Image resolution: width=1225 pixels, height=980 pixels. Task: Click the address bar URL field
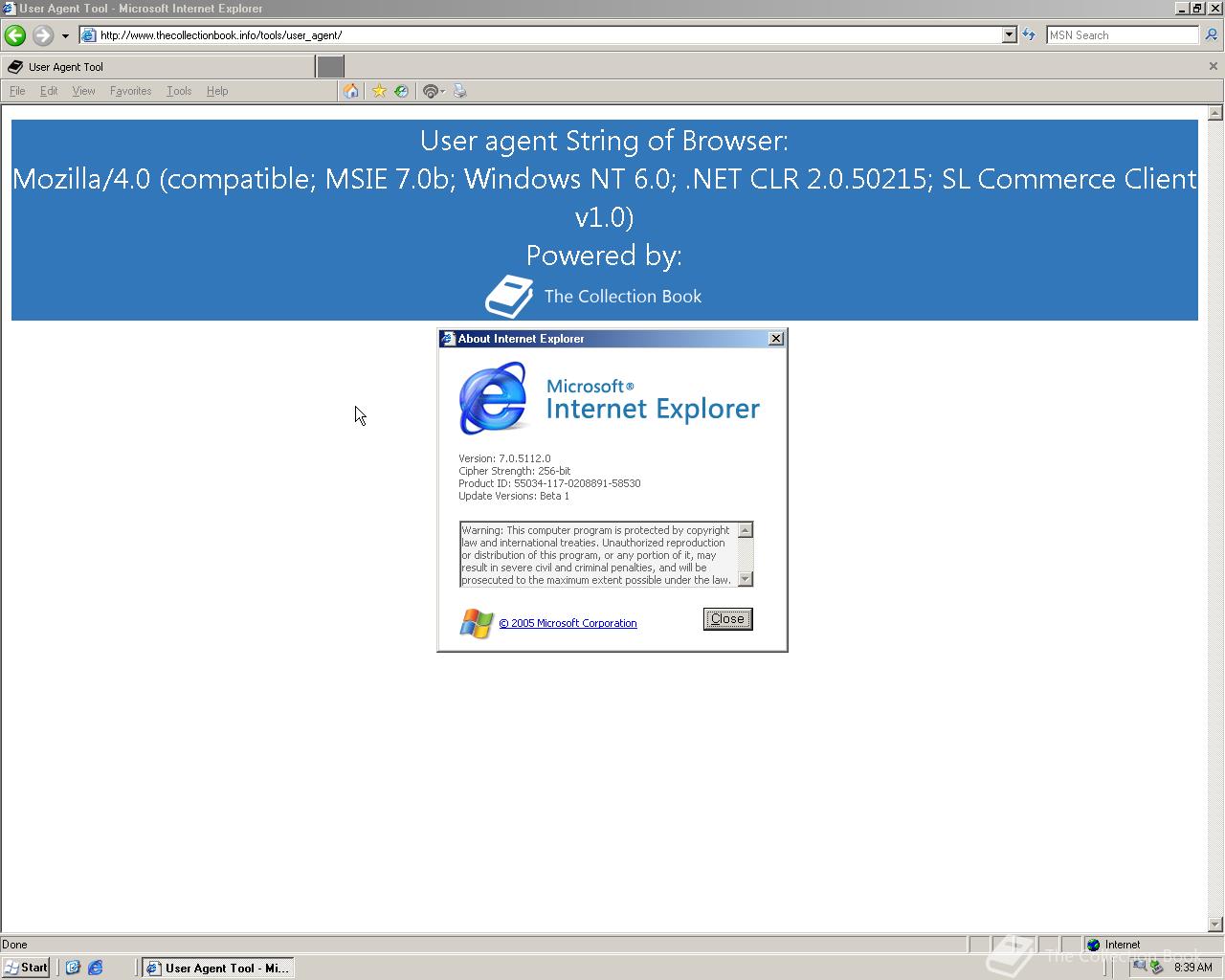[549, 35]
